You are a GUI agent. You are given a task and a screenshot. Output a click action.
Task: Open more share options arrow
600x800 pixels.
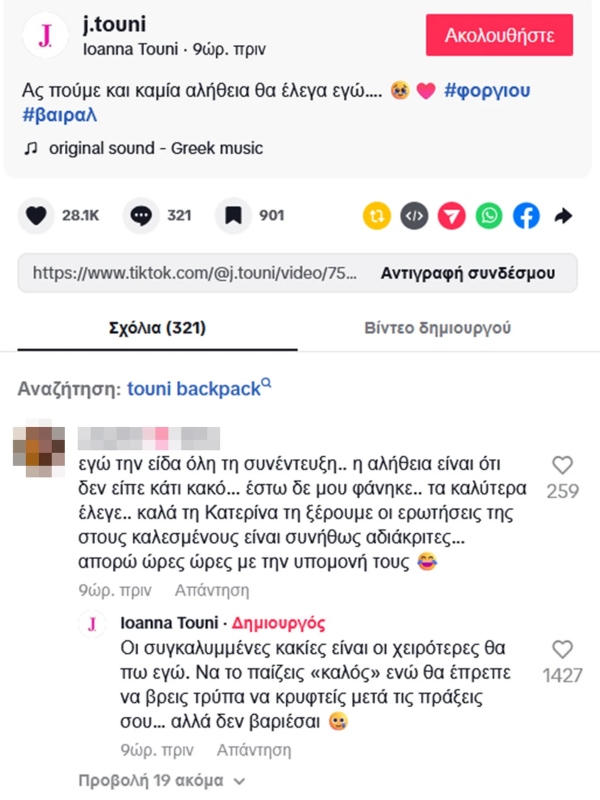(562, 215)
